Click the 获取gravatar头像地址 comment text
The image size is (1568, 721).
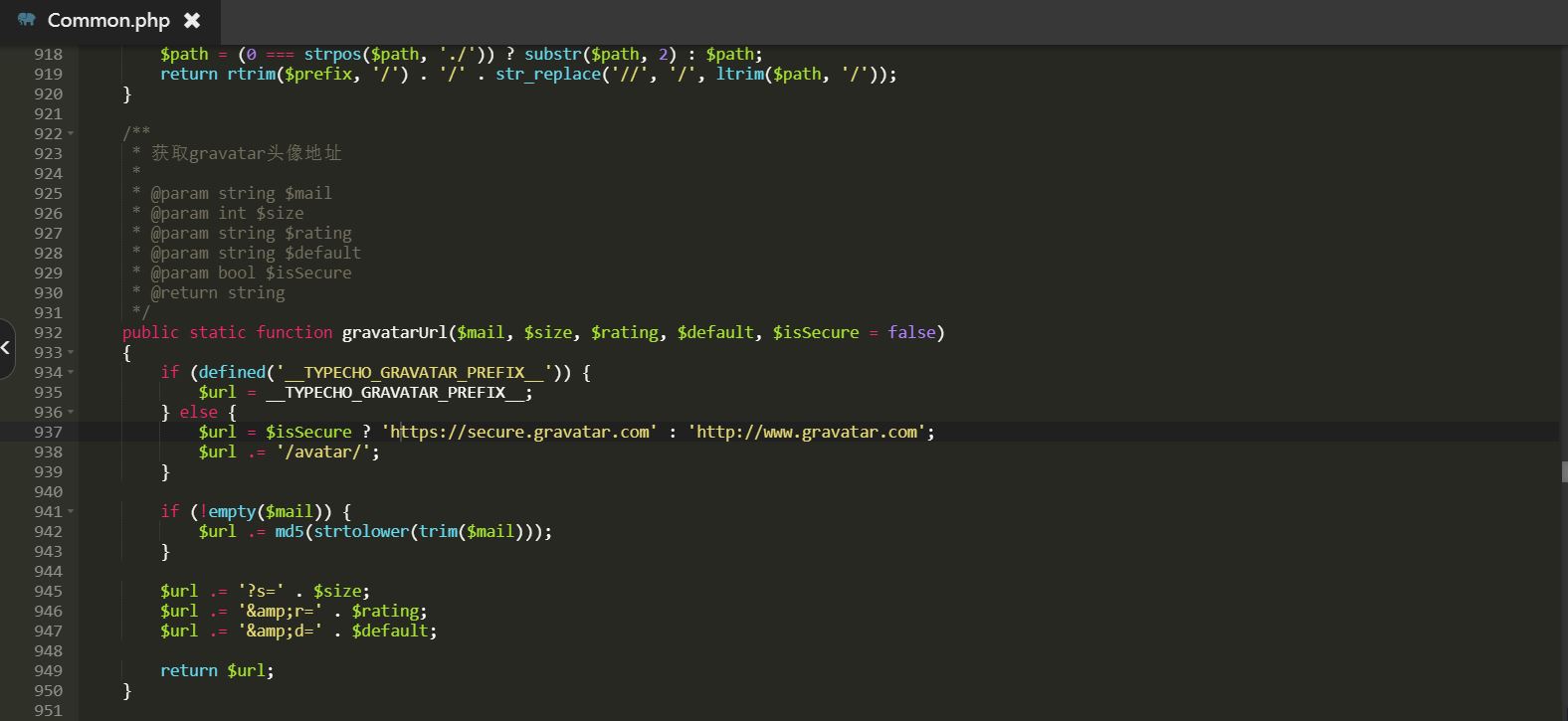[246, 153]
